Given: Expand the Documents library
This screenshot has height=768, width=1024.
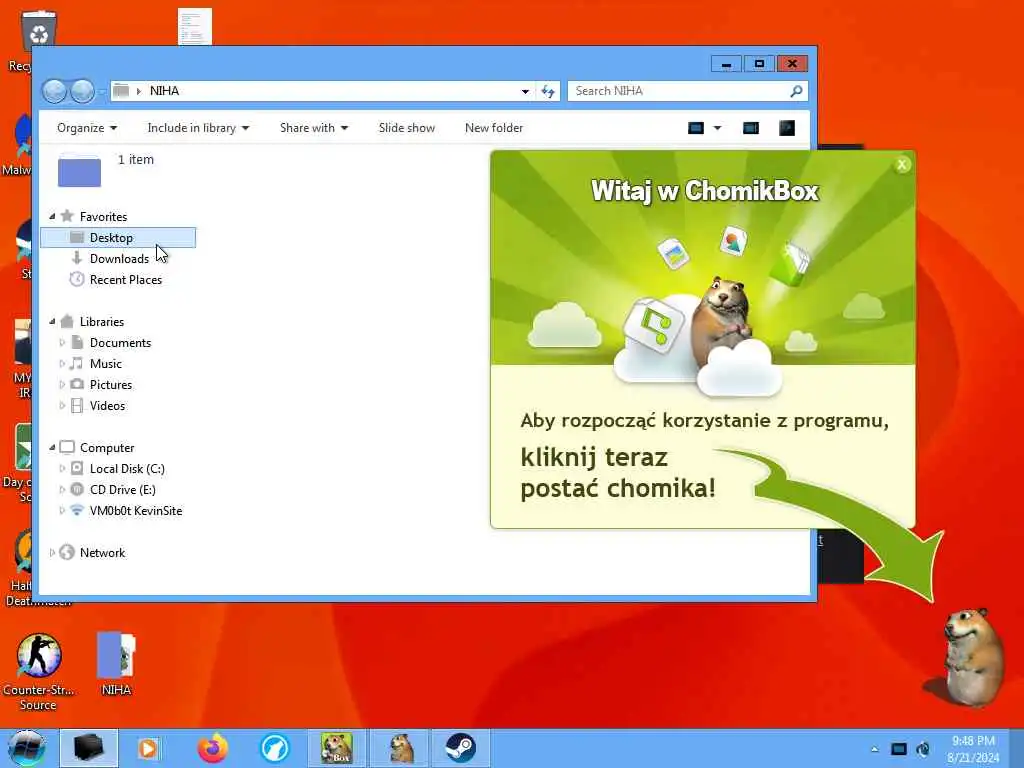Looking at the screenshot, I should click(62, 342).
